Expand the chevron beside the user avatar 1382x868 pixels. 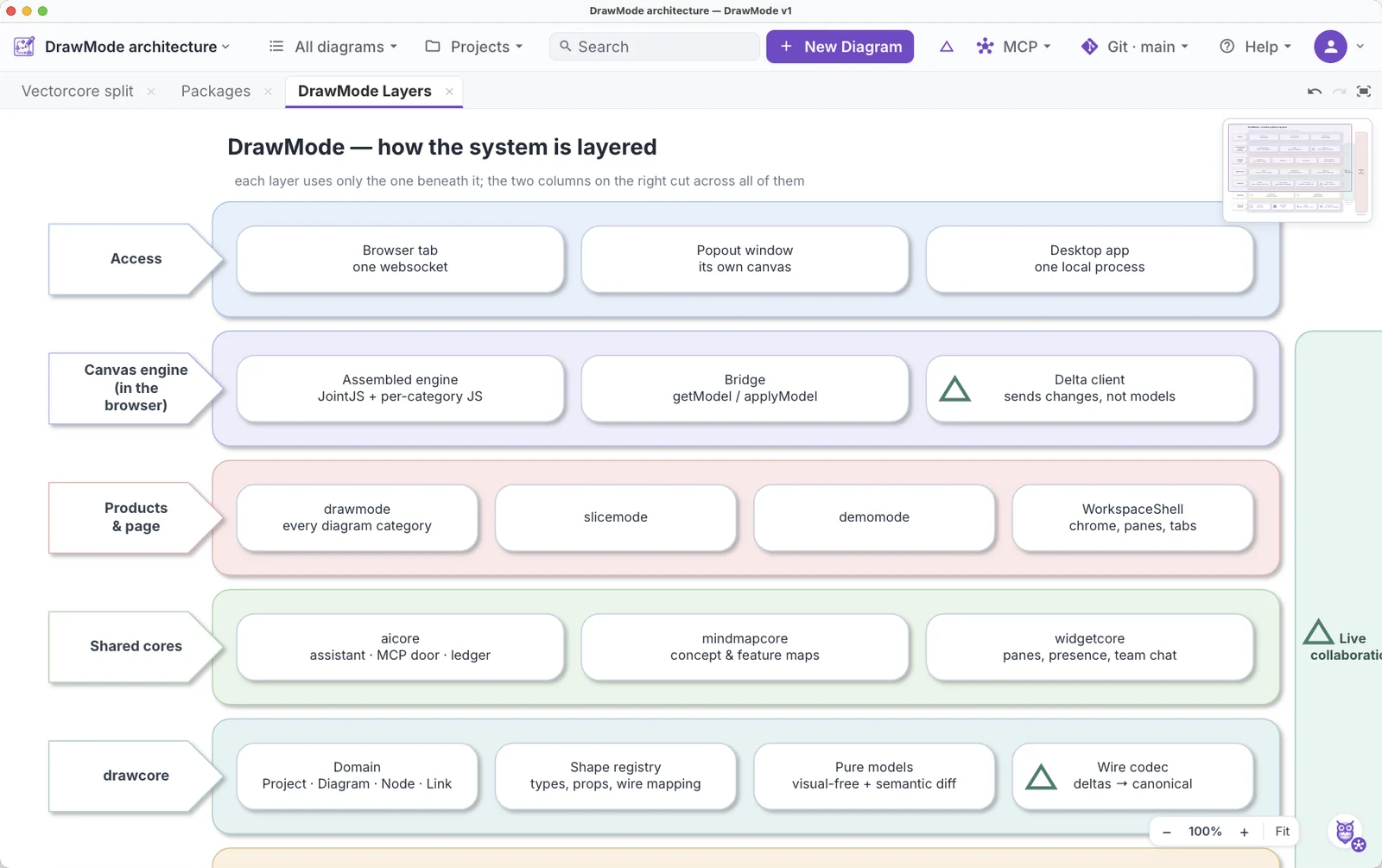[1360, 47]
